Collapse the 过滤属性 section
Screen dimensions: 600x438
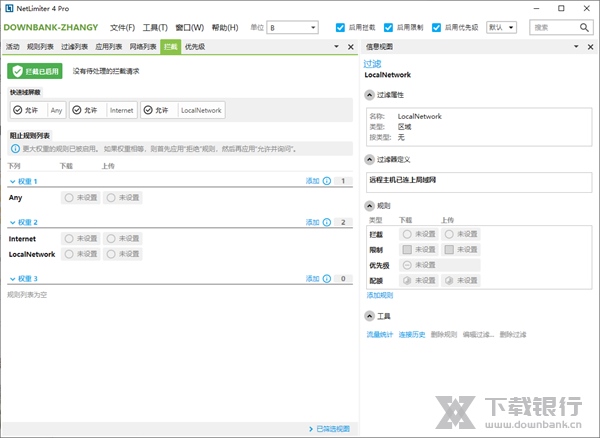370,96
